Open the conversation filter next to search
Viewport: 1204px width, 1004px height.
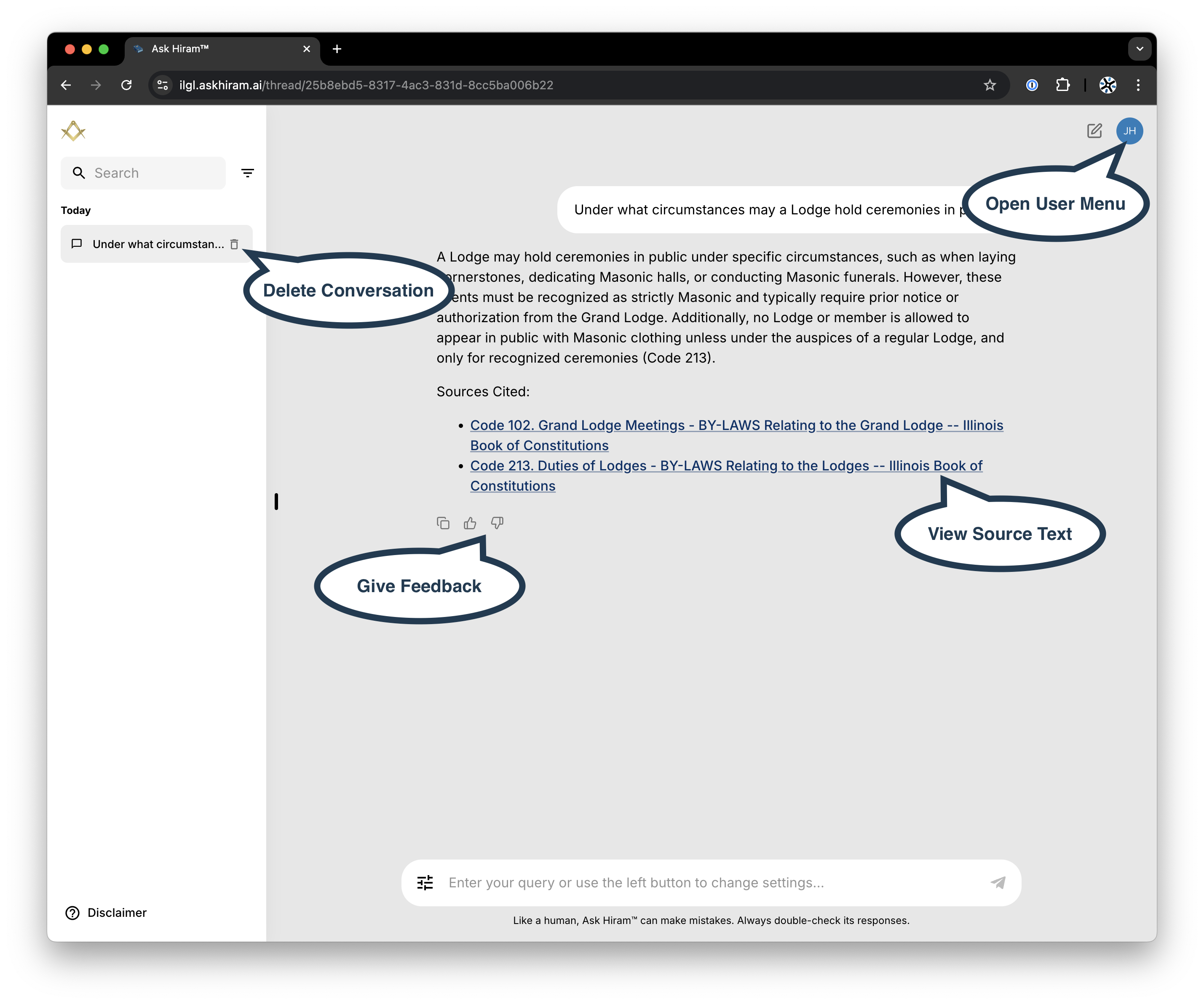[x=247, y=173]
